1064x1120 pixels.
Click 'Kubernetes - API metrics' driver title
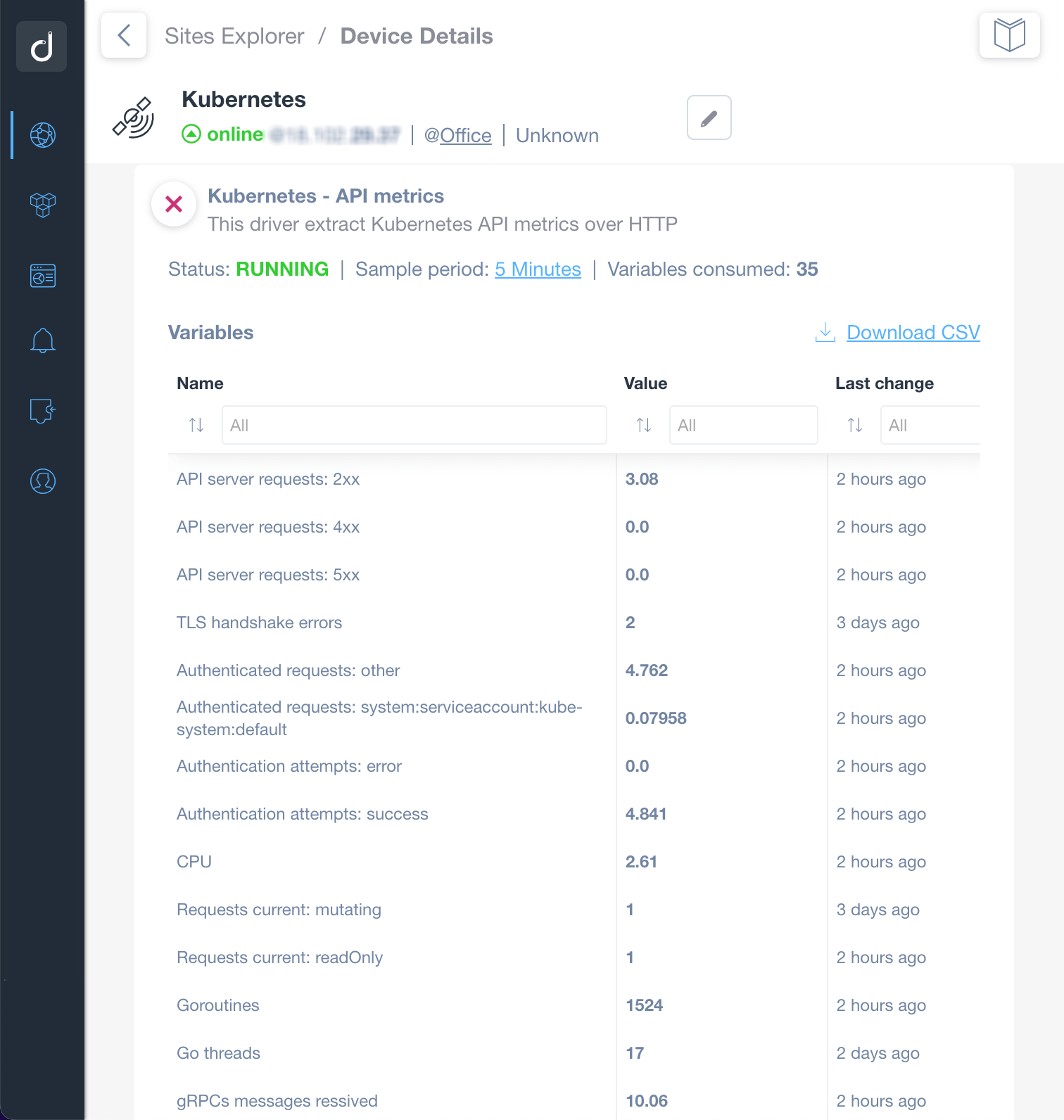coord(326,196)
